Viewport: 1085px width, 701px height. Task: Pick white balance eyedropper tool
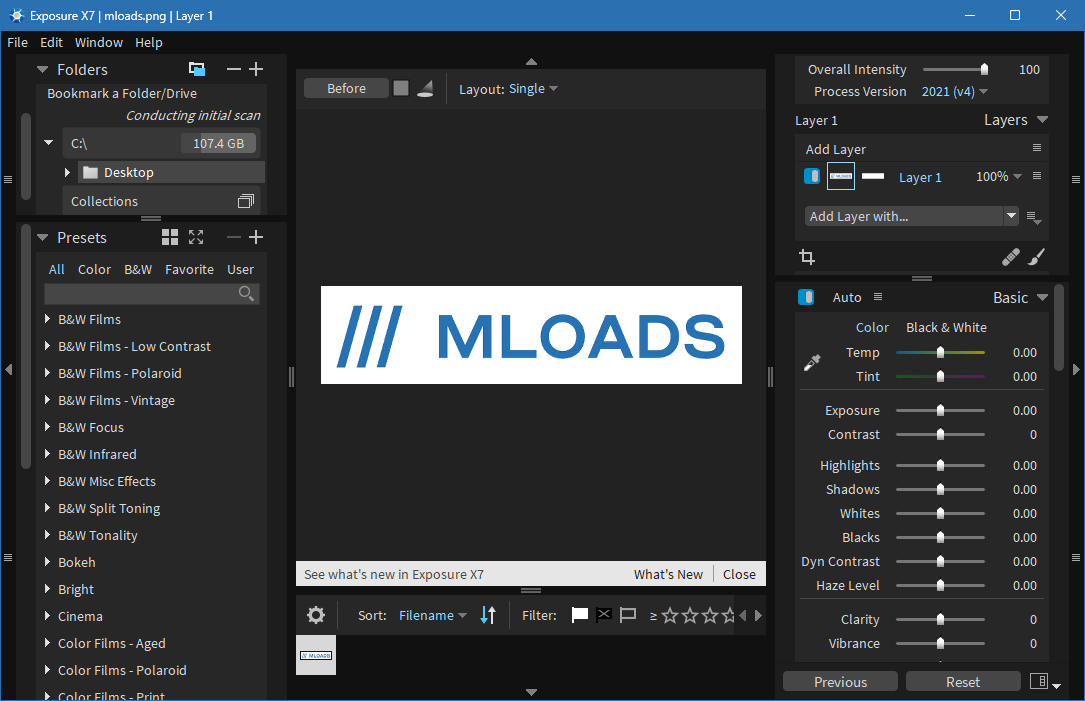tap(812, 363)
